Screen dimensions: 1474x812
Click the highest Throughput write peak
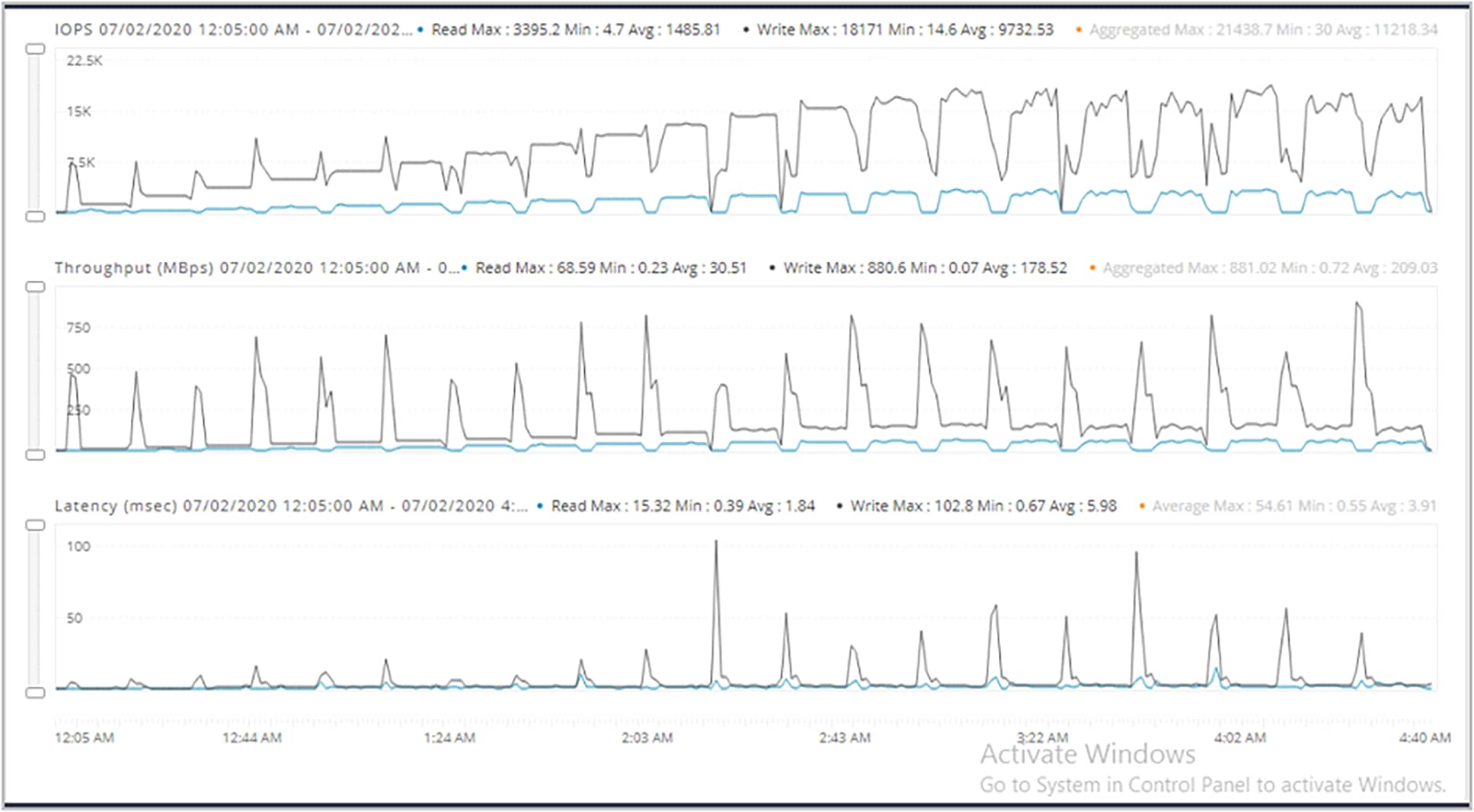1358,305
